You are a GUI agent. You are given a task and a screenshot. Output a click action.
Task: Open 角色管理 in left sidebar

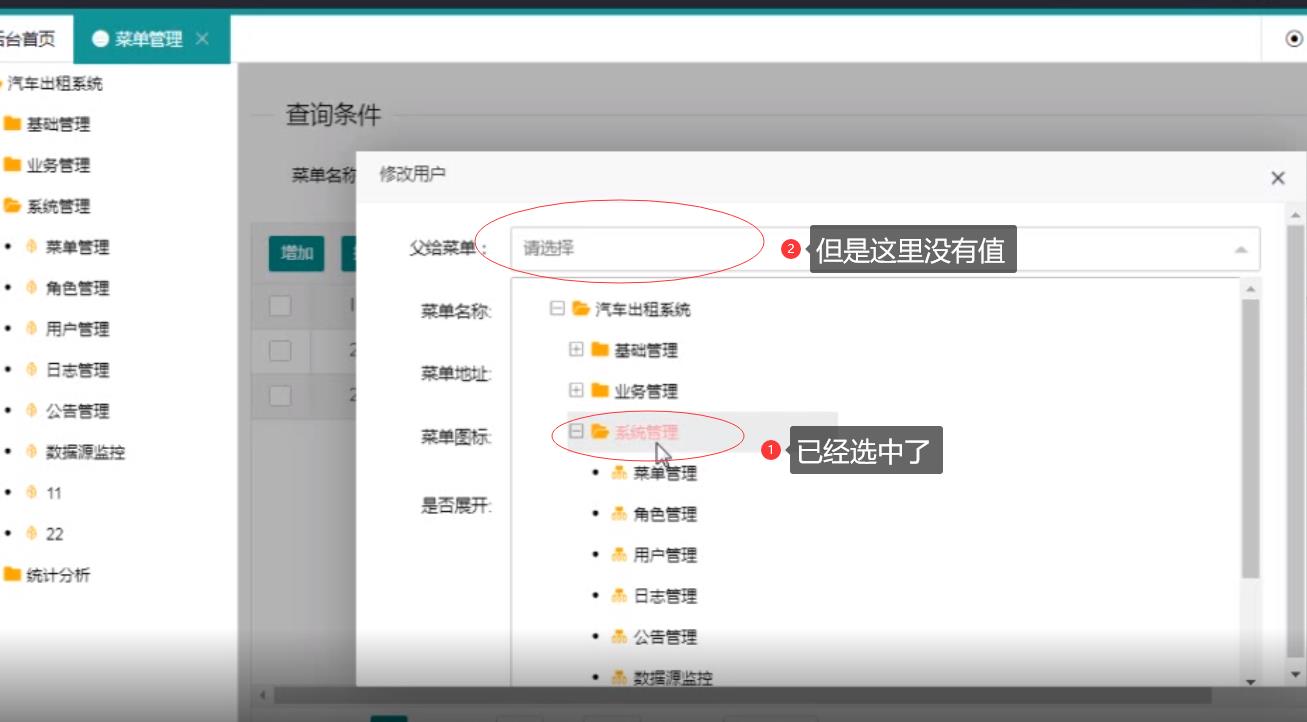pyautogui.click(x=77, y=288)
